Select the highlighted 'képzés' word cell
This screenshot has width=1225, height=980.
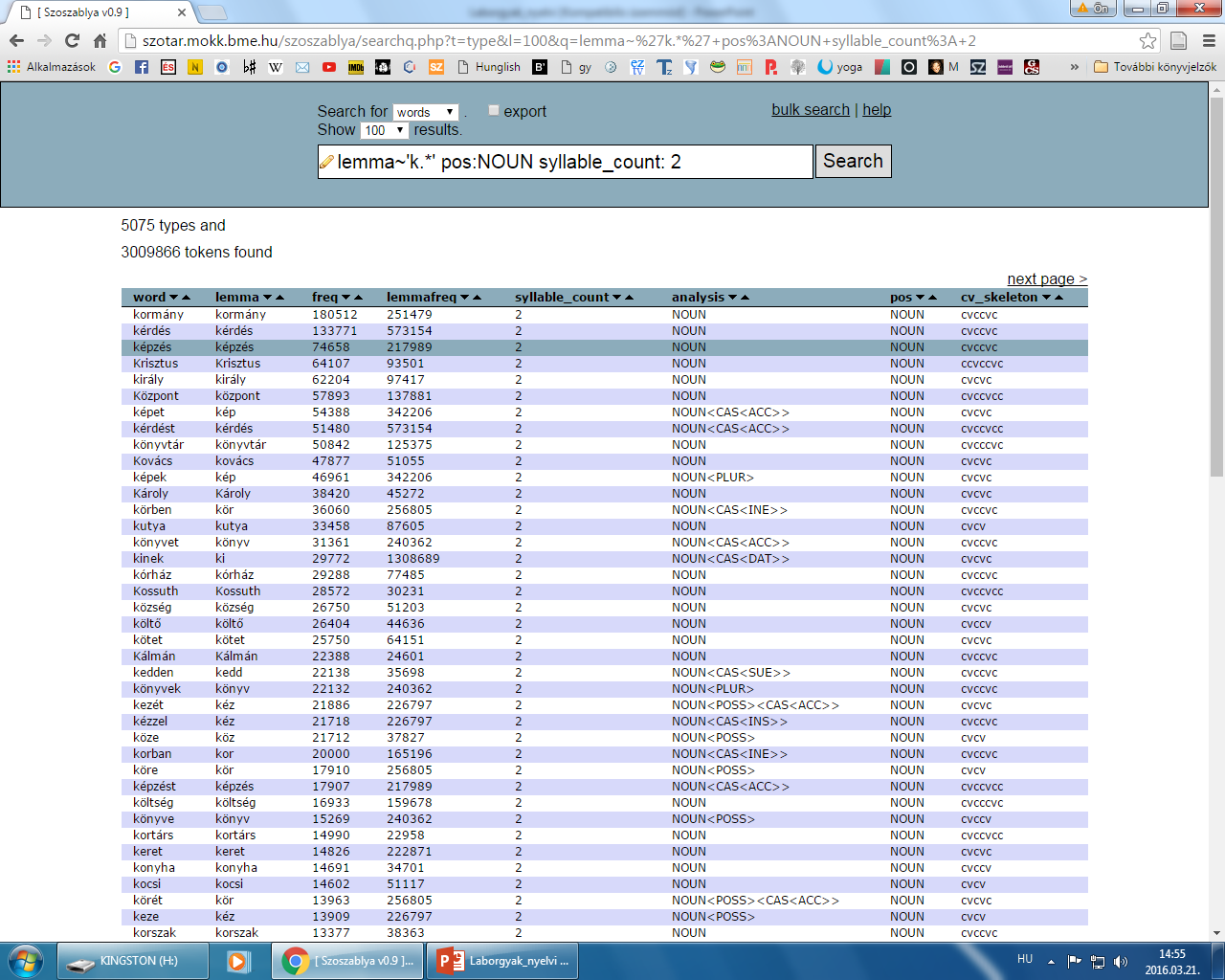pyautogui.click(x=152, y=346)
